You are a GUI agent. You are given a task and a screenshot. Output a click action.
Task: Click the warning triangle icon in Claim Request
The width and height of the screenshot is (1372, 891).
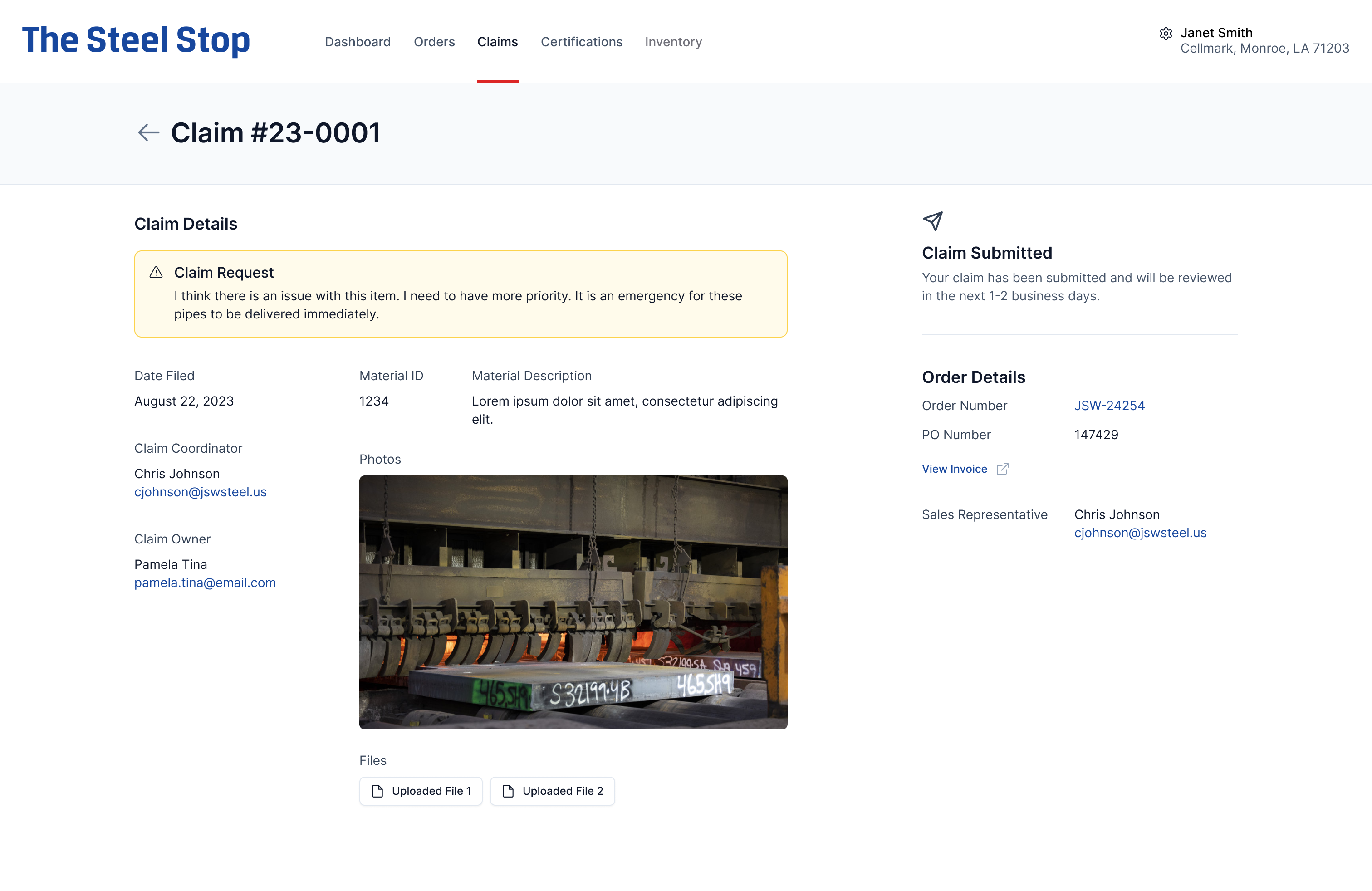(156, 273)
